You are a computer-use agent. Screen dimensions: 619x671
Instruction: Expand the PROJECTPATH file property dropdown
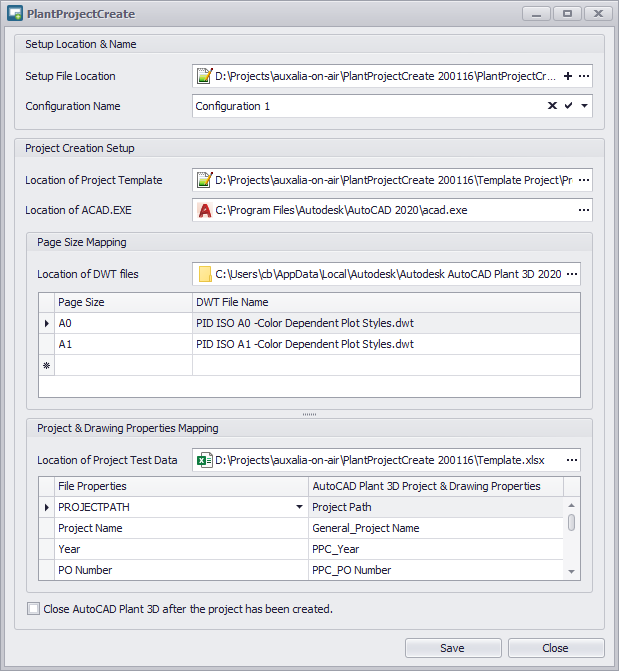pos(300,507)
